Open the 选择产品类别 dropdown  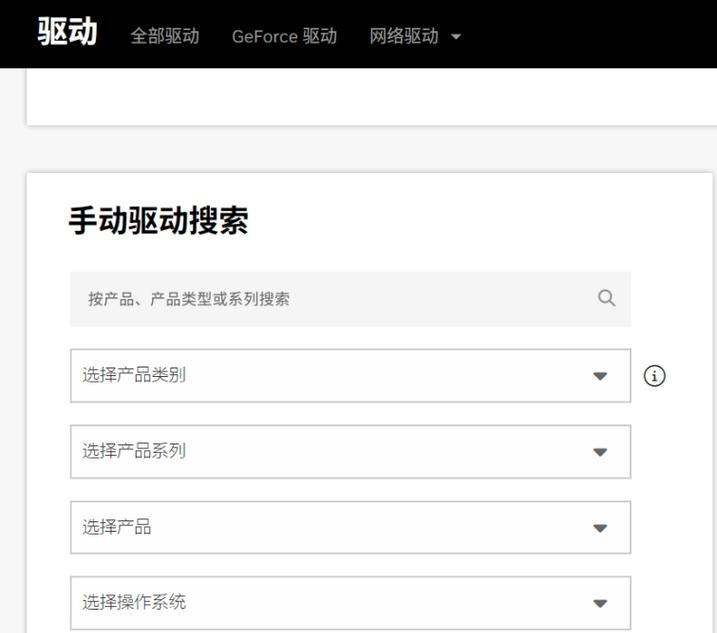tap(350, 376)
